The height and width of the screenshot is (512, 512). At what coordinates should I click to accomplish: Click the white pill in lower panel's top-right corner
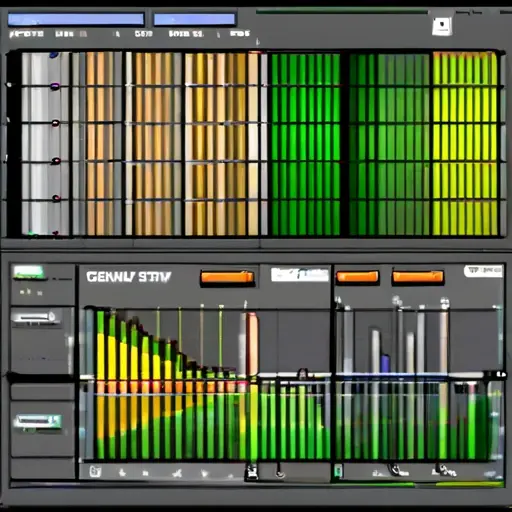pos(483,271)
